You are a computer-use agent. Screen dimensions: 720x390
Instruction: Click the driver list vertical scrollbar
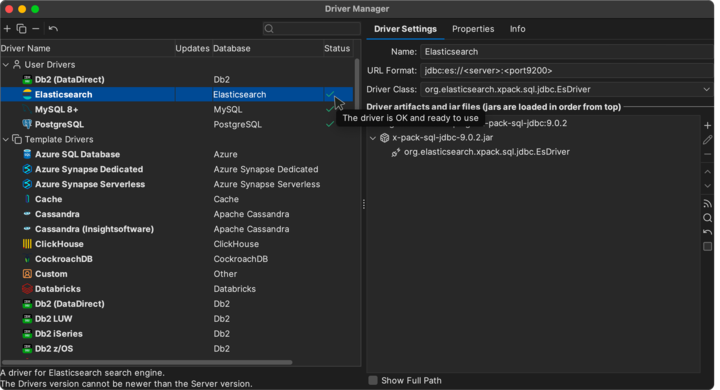click(357, 83)
